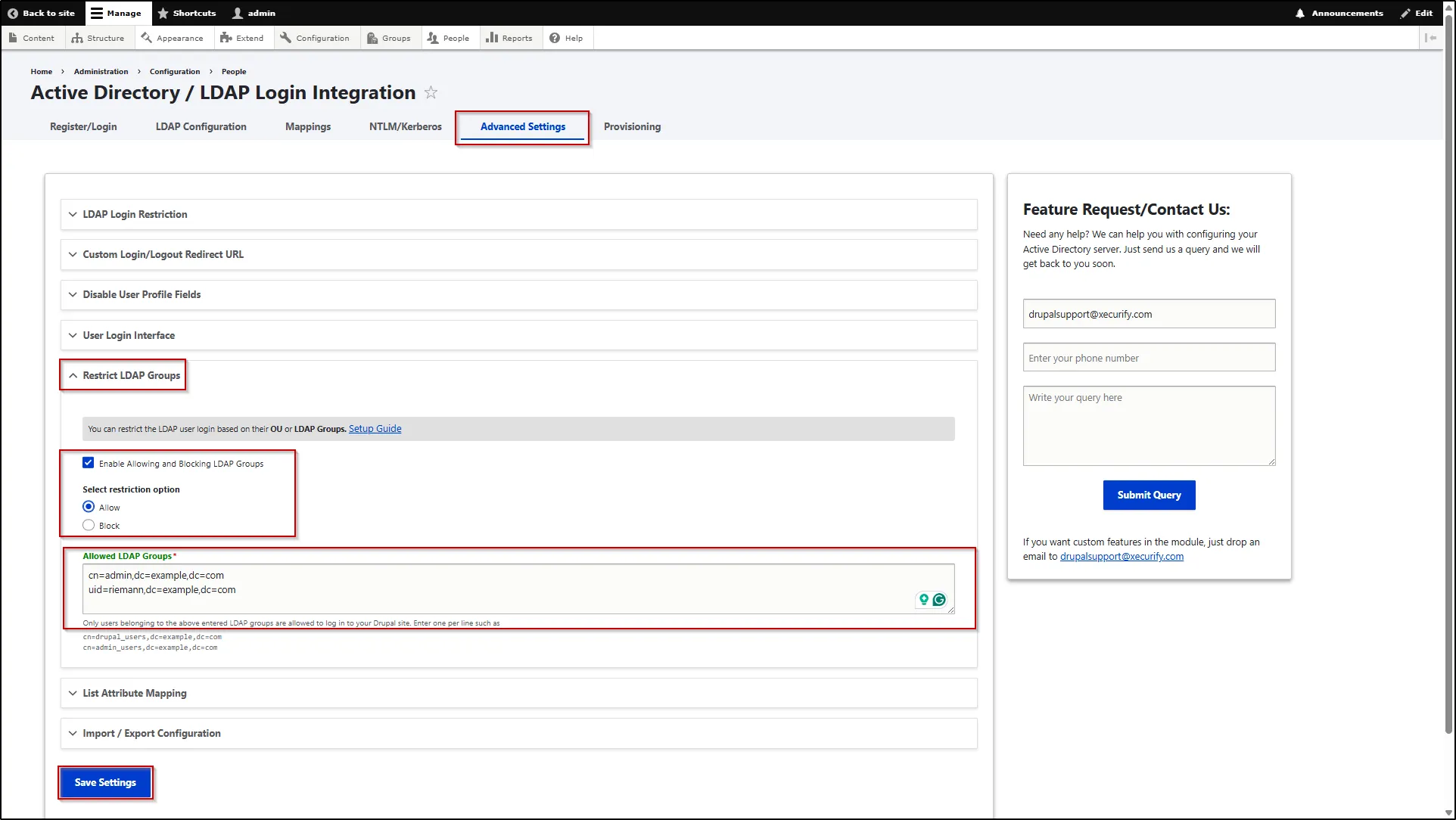The height and width of the screenshot is (820, 1456).
Task: Open the Structure admin menu
Action: tap(98, 38)
